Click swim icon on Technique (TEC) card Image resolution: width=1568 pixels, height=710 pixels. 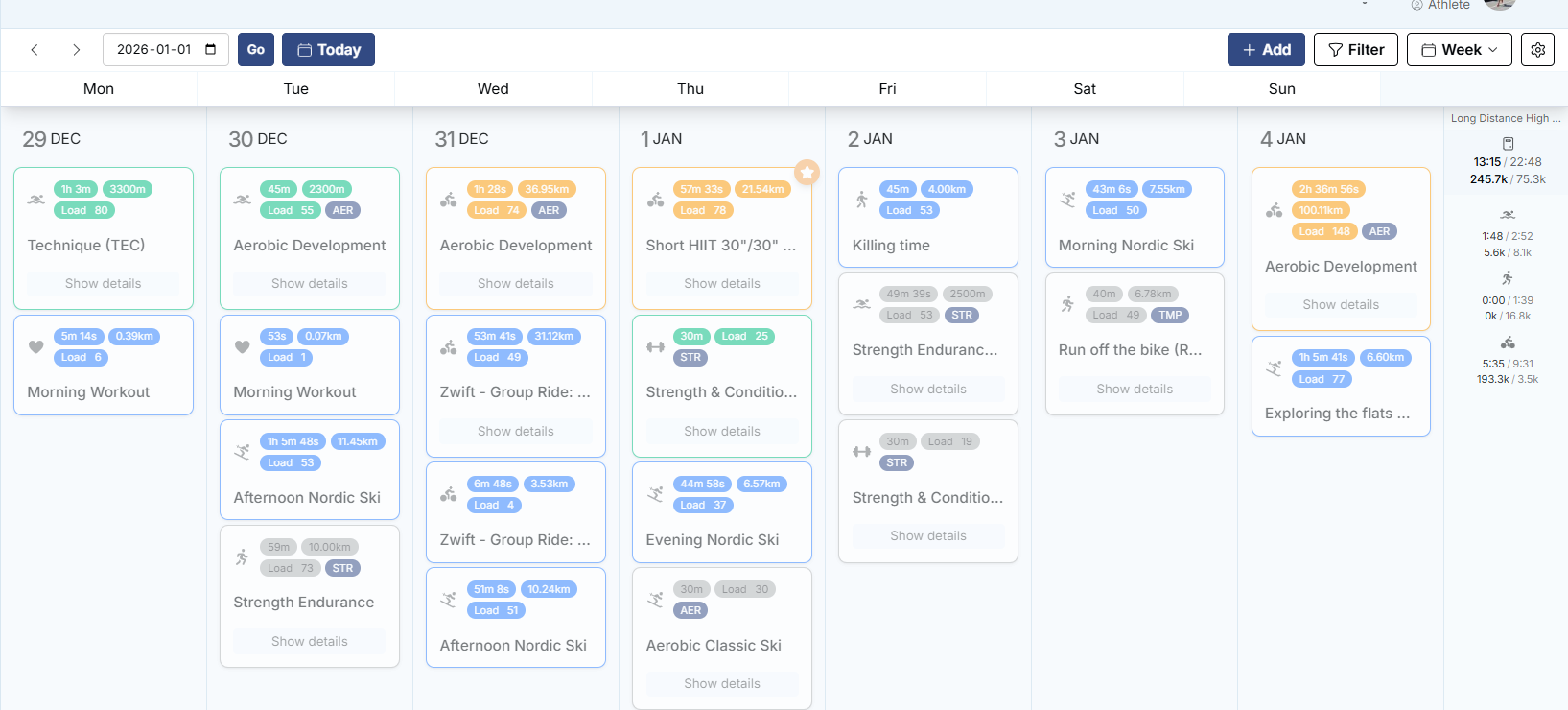(x=36, y=200)
